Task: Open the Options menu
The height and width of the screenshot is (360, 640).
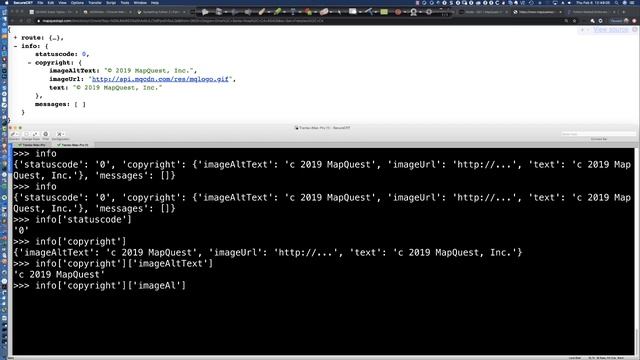Action: coord(77,2)
